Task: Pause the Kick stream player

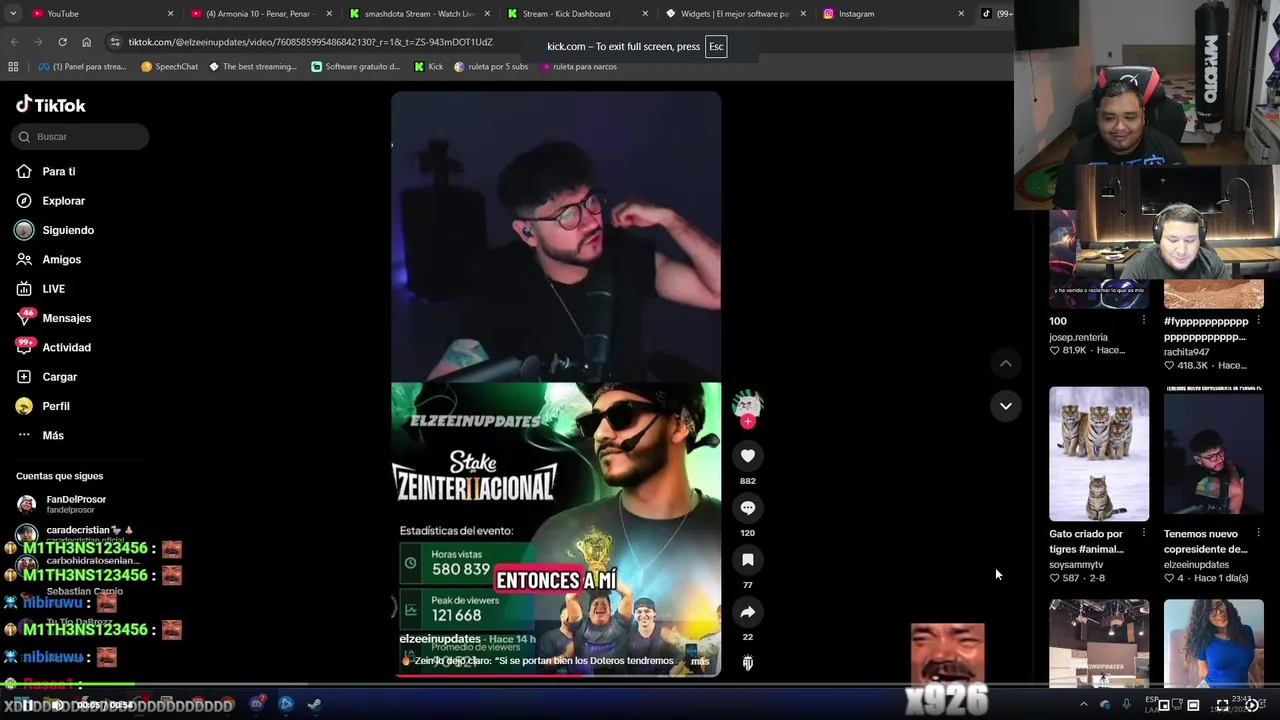Action: pyautogui.click(x=29, y=705)
